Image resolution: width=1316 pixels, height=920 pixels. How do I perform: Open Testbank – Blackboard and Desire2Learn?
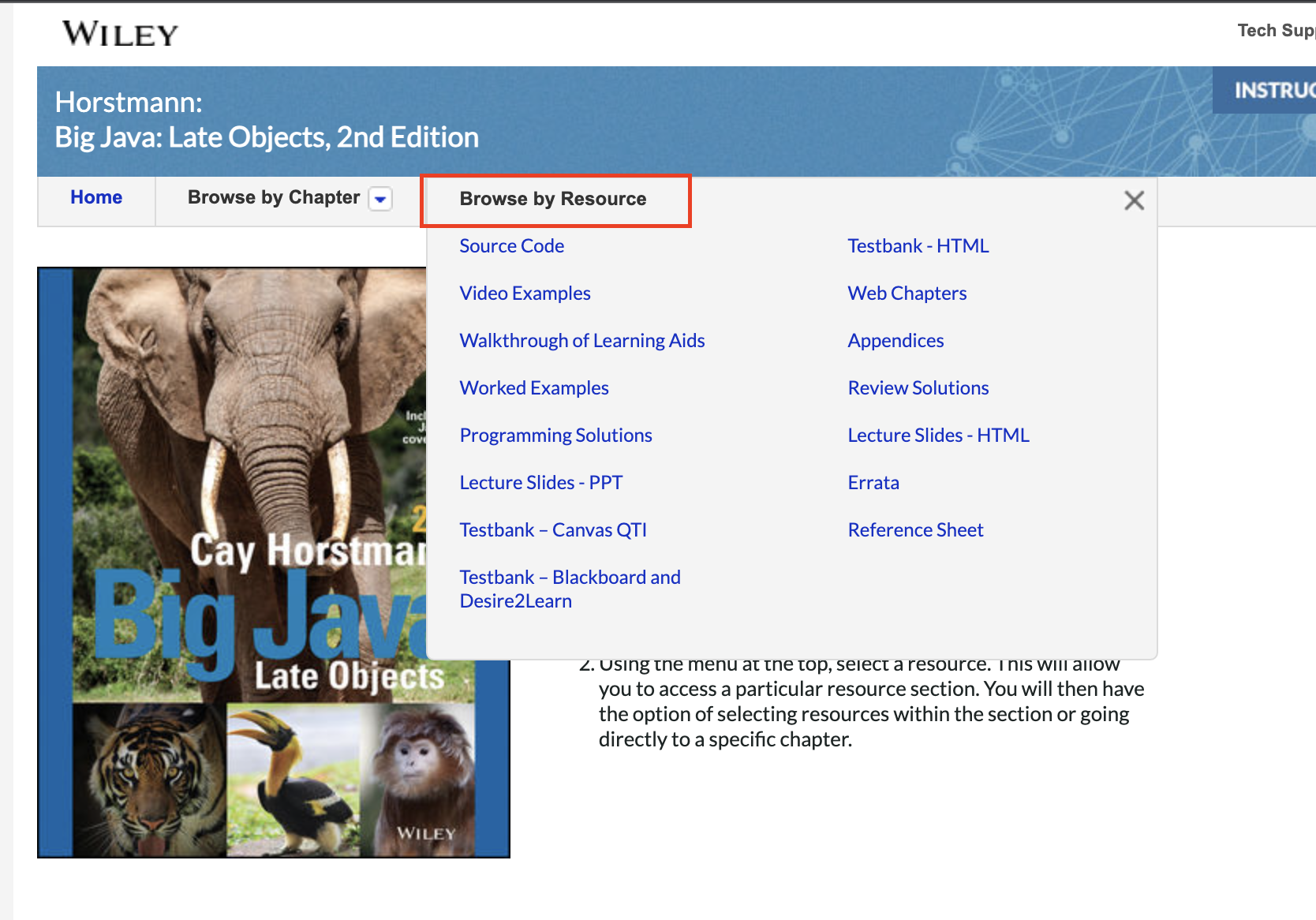click(570, 589)
